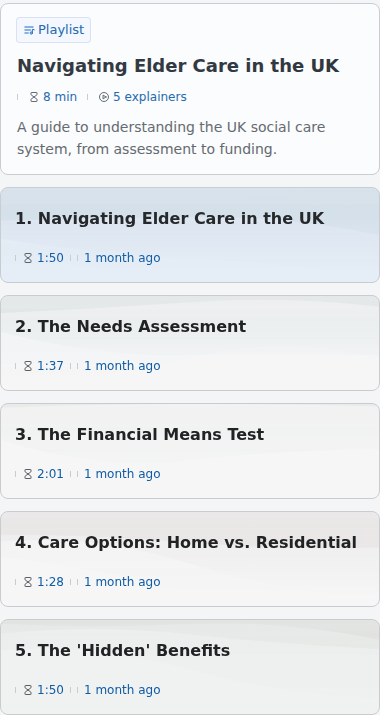The width and height of the screenshot is (380, 715).
Task: Click the playlist title heading at top
Action: [x=178, y=66]
